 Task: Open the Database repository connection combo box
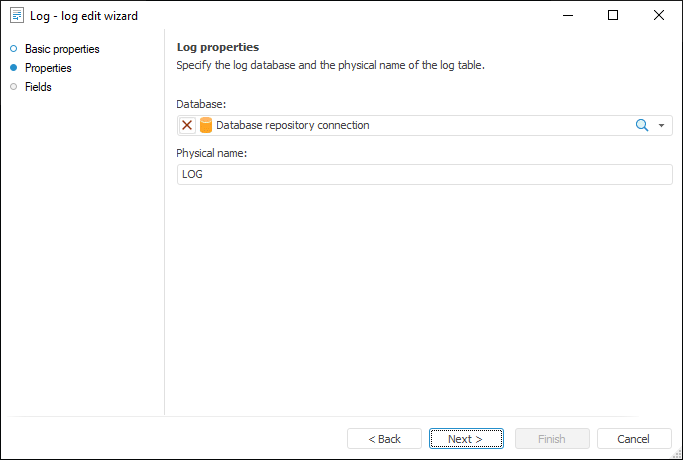tap(420, 125)
